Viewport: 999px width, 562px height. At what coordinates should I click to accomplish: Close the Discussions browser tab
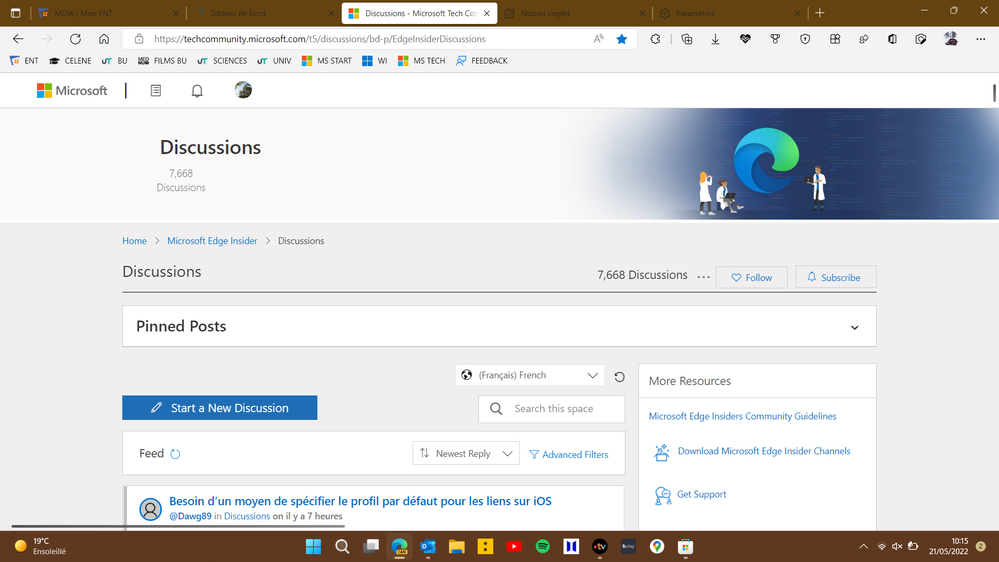(487, 13)
